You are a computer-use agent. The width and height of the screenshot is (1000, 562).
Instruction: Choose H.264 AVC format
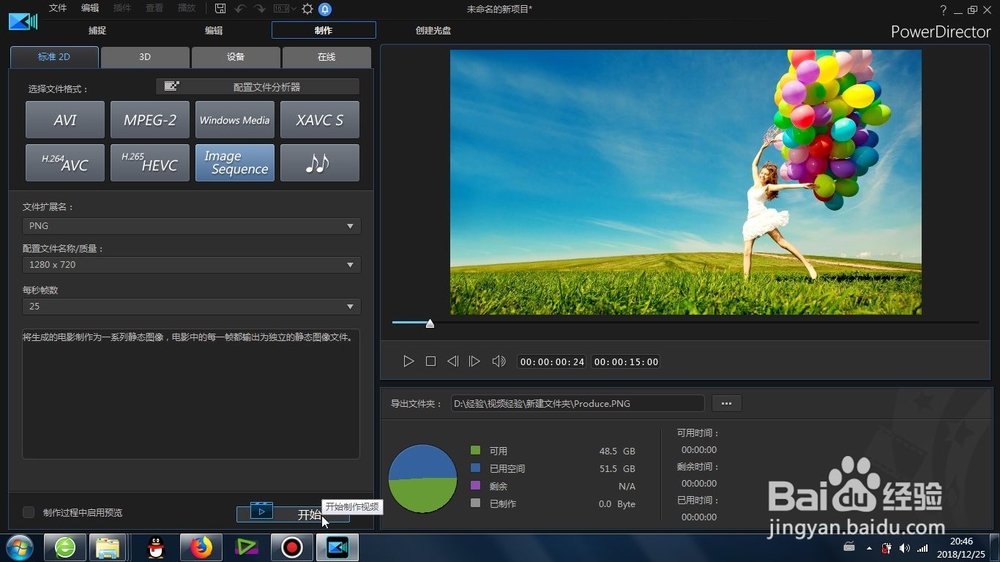pos(65,163)
